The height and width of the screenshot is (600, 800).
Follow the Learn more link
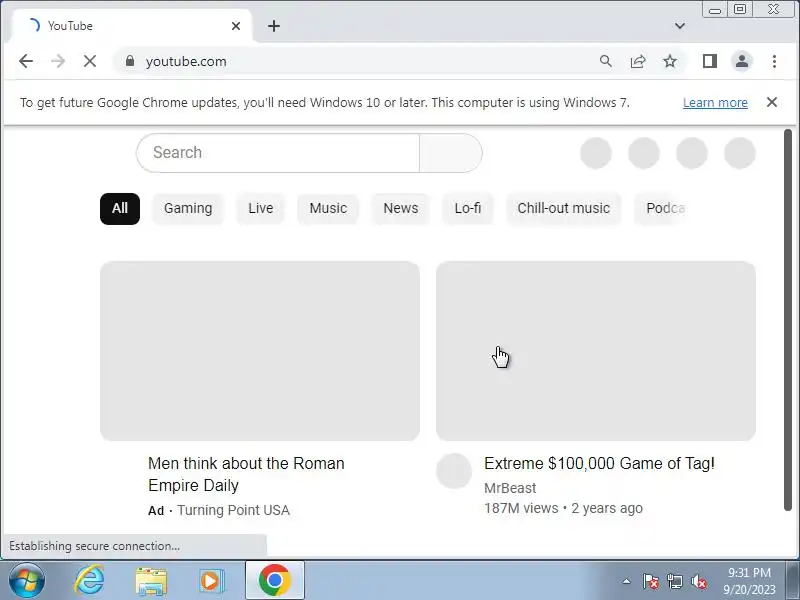715,103
